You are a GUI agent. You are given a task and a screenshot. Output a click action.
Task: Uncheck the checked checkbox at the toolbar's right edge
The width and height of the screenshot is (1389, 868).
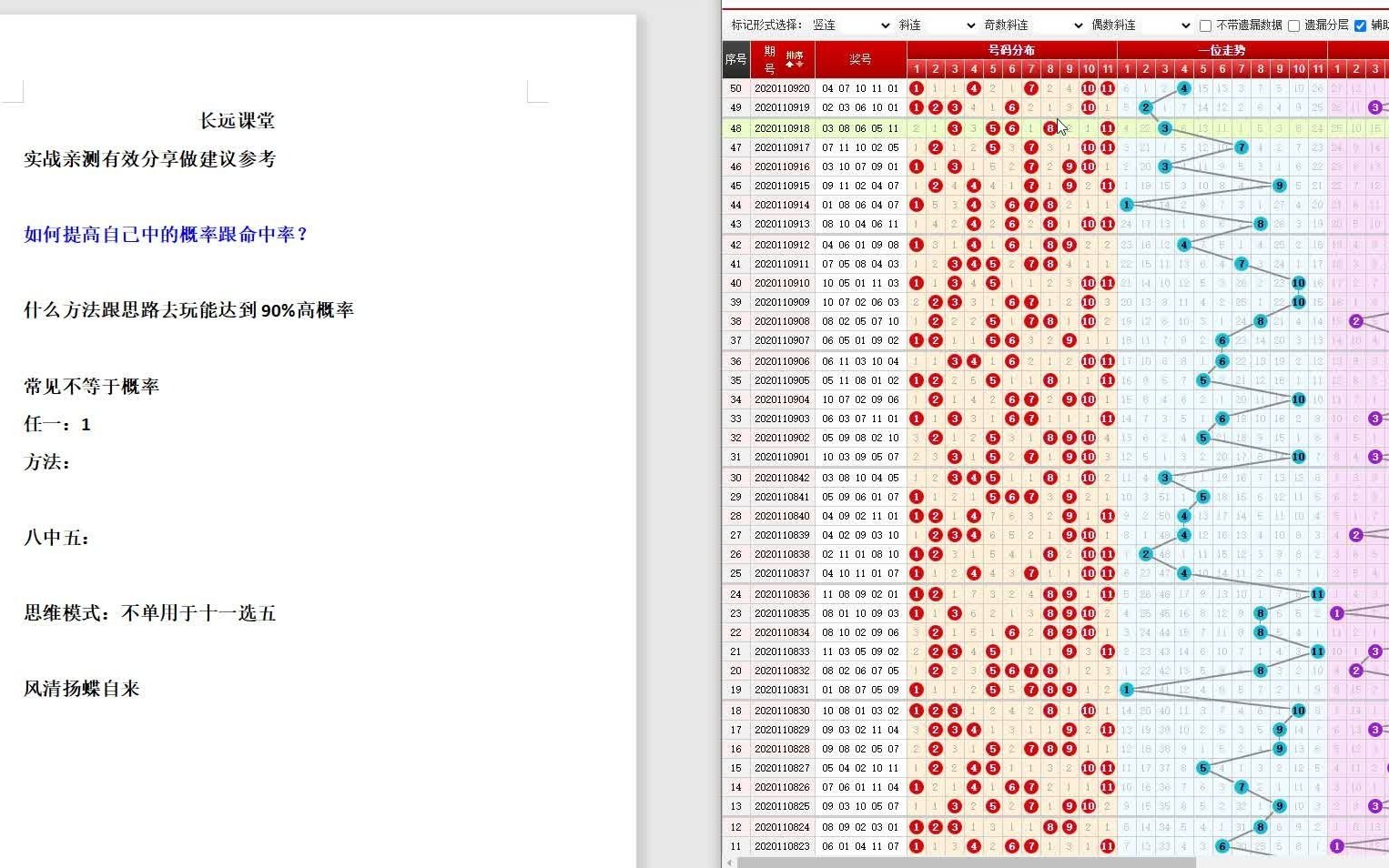pos(1360,25)
